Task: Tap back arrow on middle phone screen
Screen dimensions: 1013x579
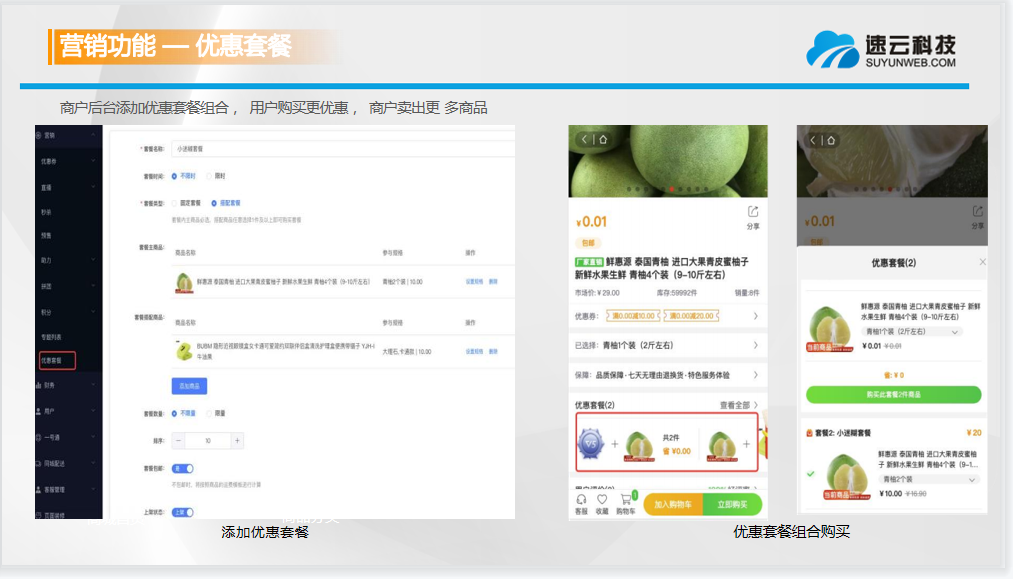Action: pos(585,140)
